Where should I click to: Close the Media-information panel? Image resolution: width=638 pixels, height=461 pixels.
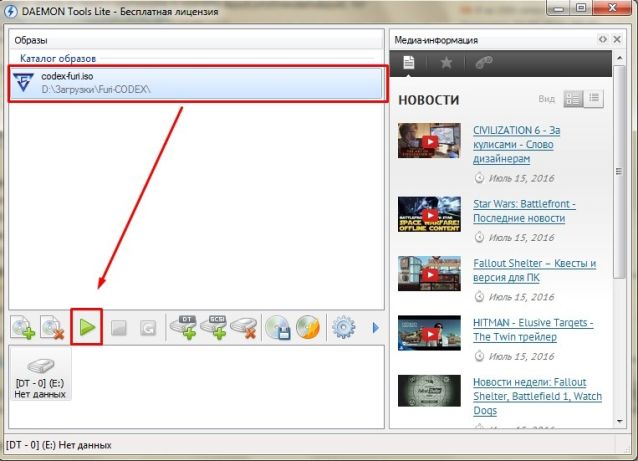coord(617,39)
